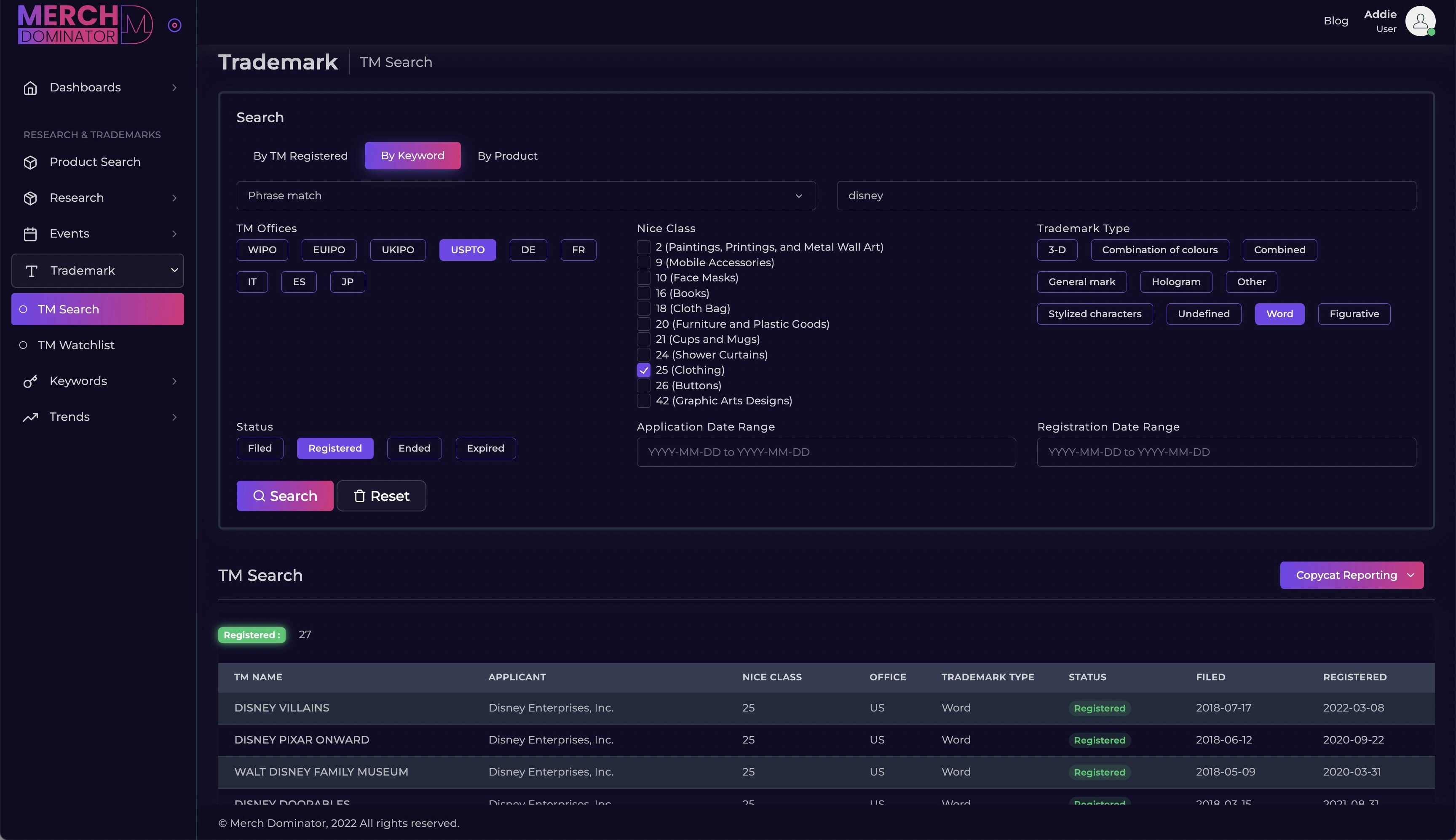Screen dimensions: 1456x840
Task: Uncheck Nice Class 25 Clothing
Action: (x=643, y=370)
